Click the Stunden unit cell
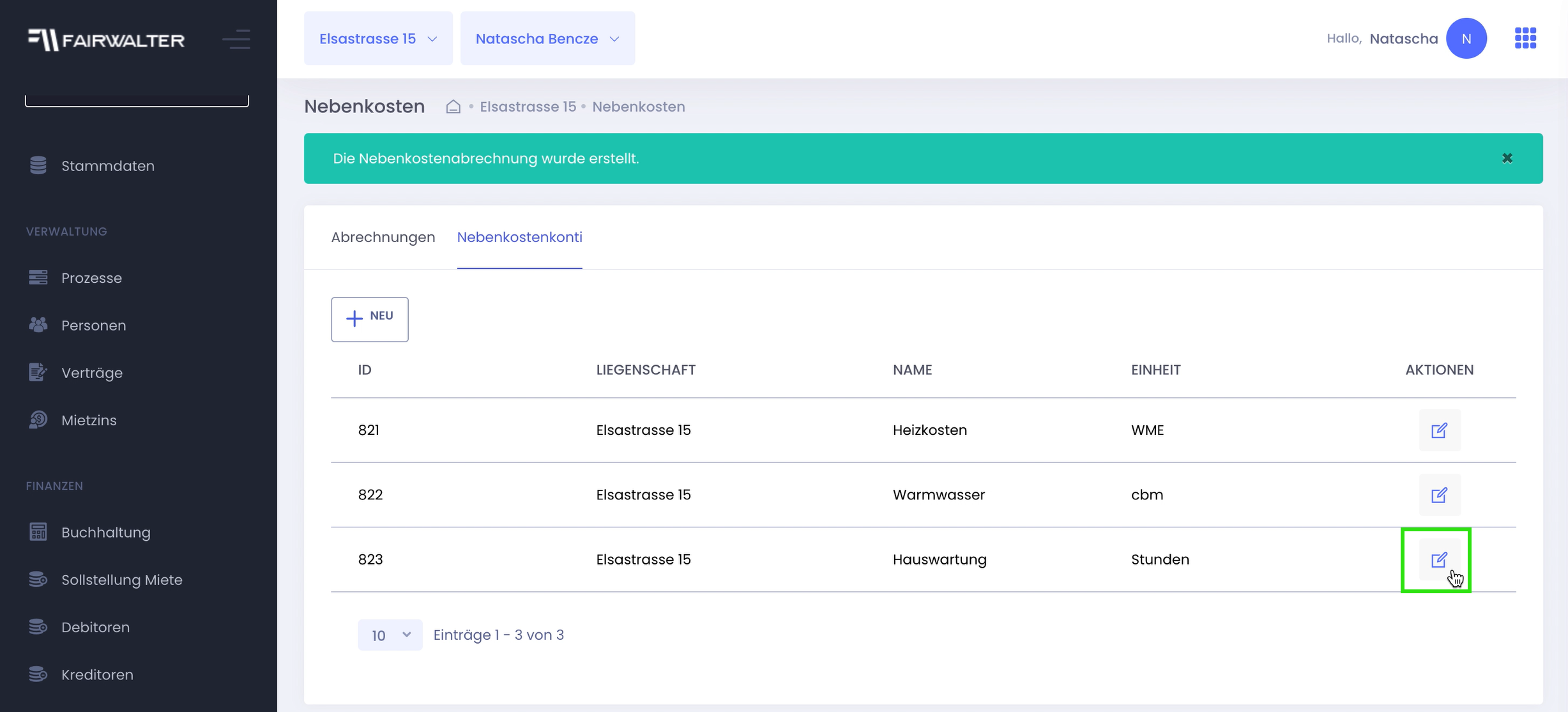 pos(1160,559)
